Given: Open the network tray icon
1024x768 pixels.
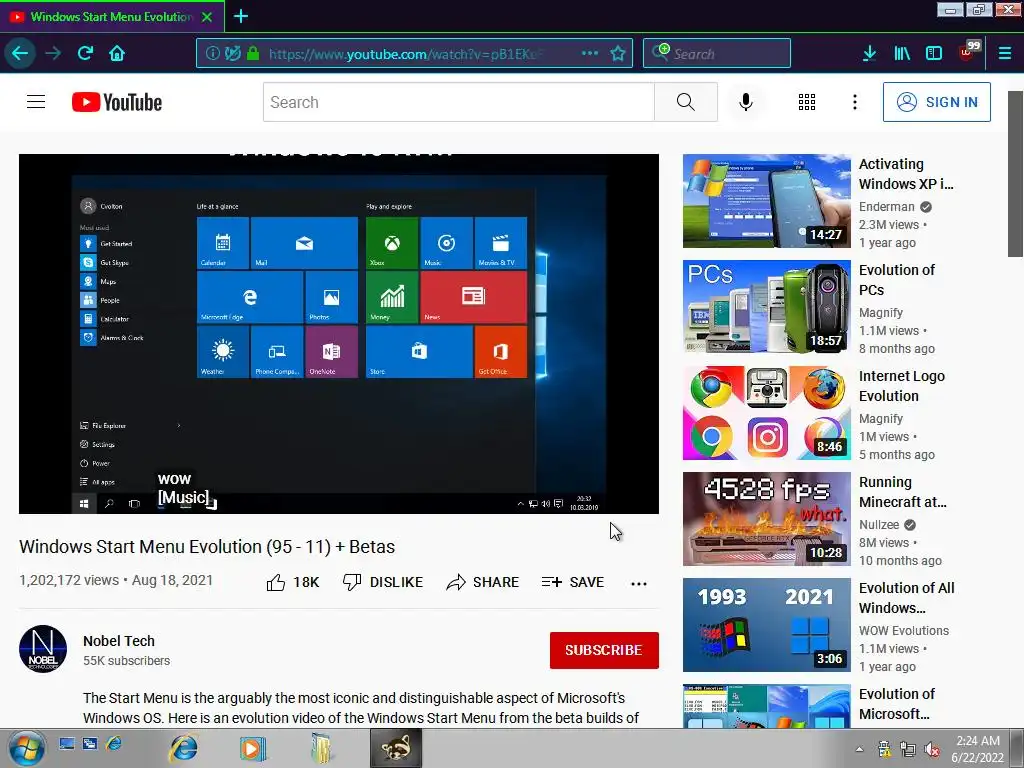Looking at the screenshot, I should (908, 749).
